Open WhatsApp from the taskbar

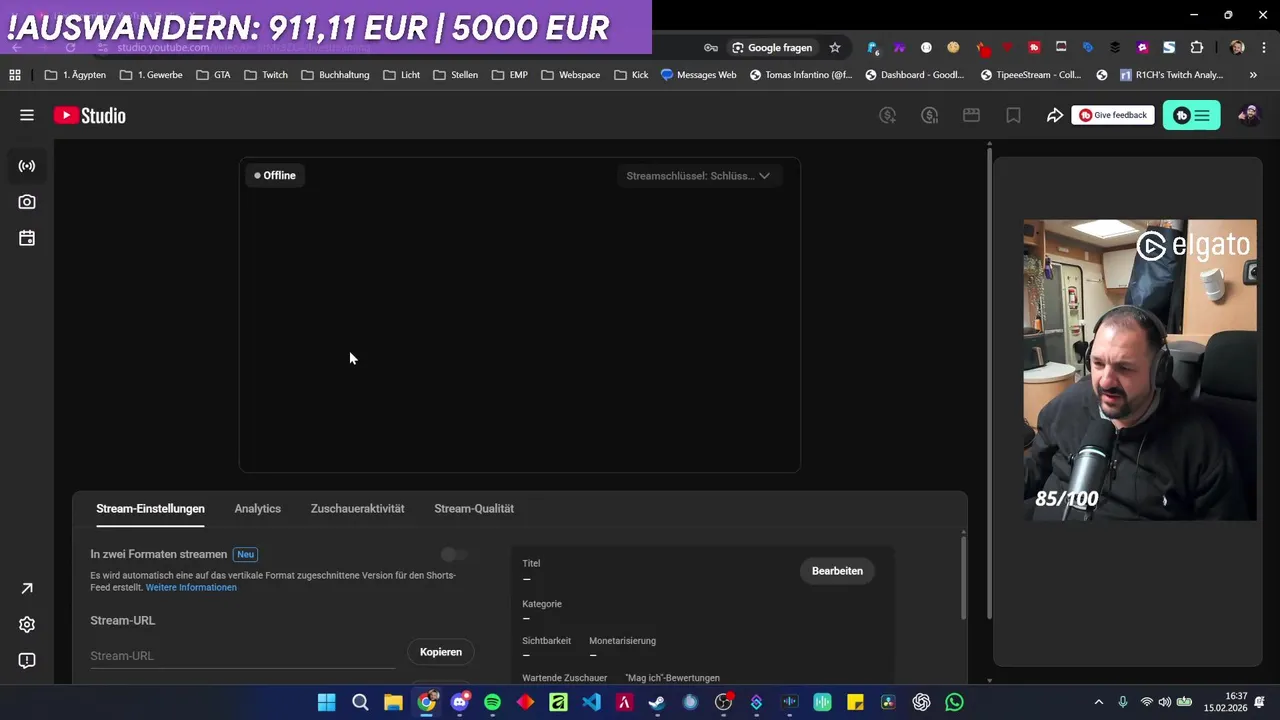954,702
